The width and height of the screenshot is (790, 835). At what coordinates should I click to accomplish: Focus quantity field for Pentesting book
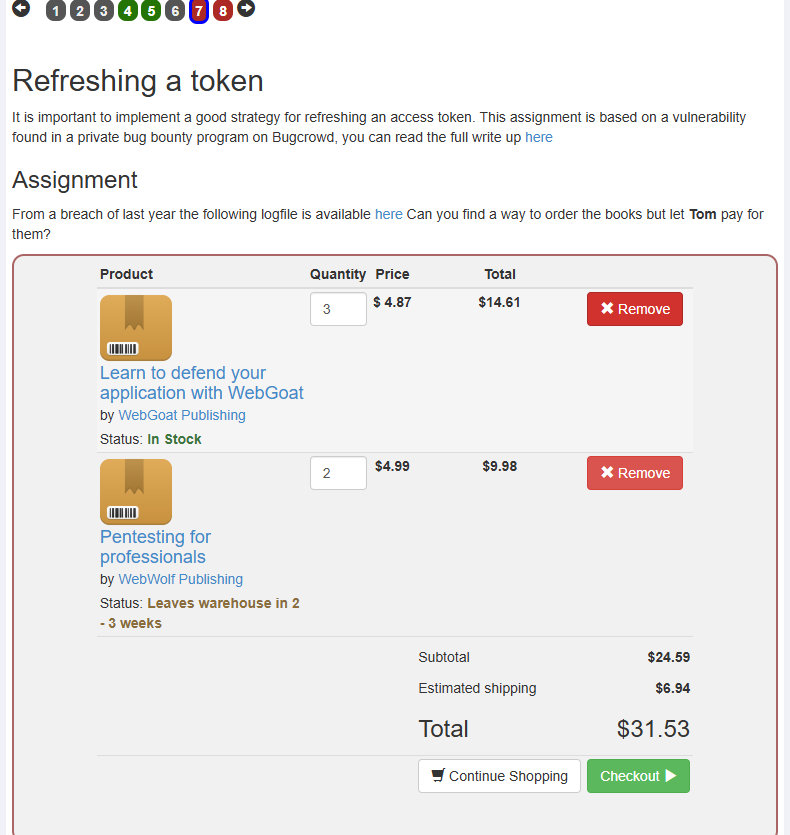click(x=338, y=473)
